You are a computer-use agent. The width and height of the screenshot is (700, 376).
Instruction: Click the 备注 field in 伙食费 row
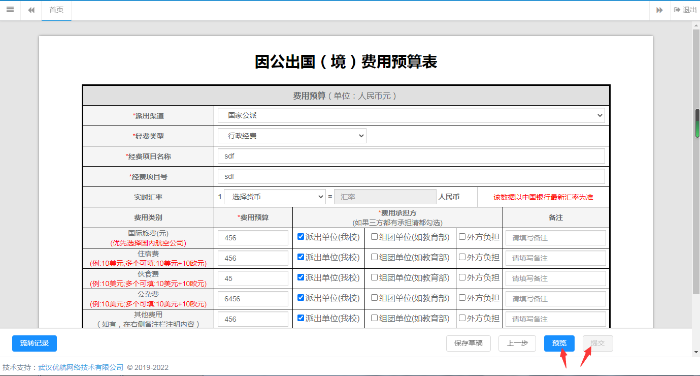coord(555,278)
